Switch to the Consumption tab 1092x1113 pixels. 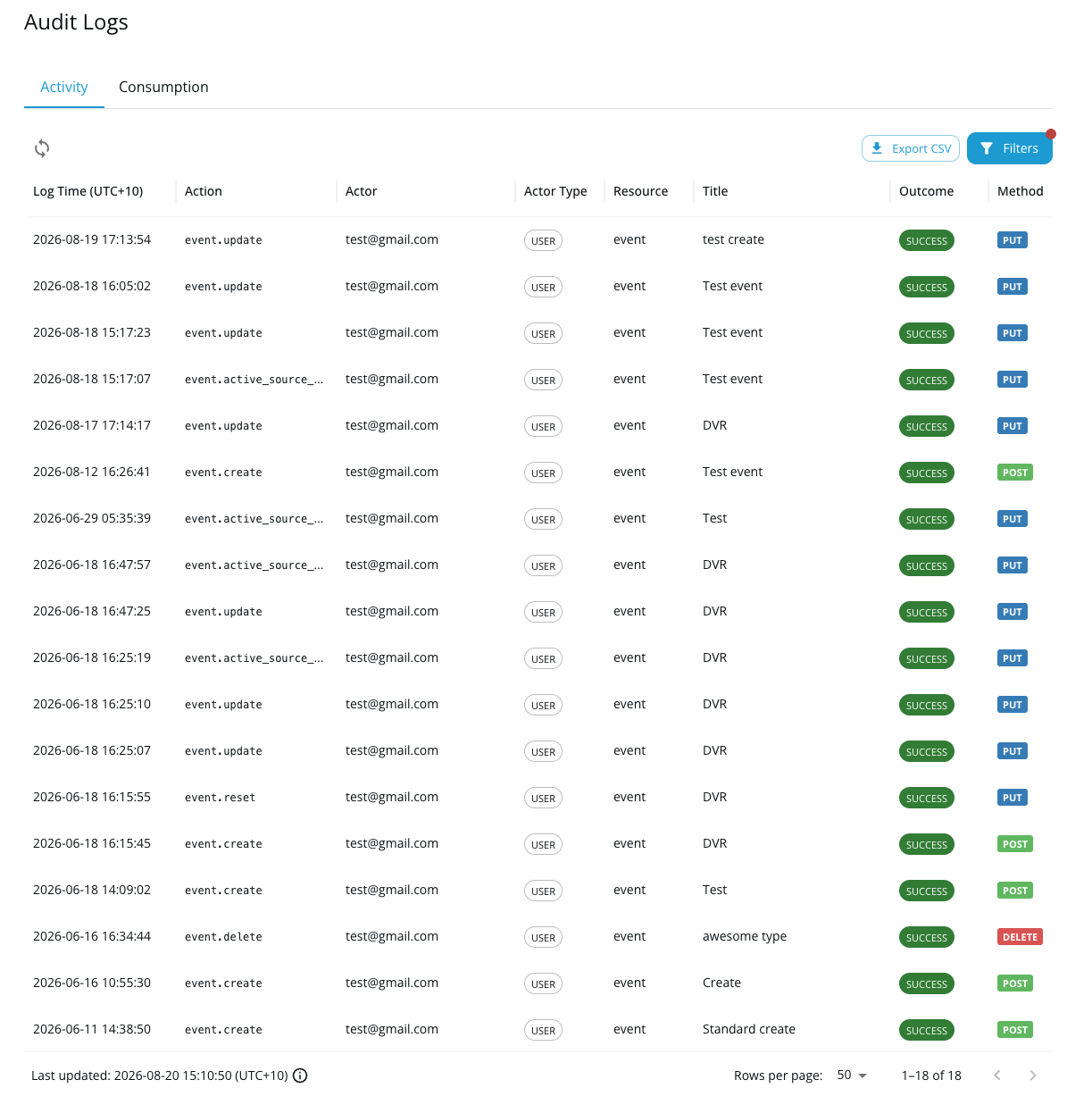163,87
